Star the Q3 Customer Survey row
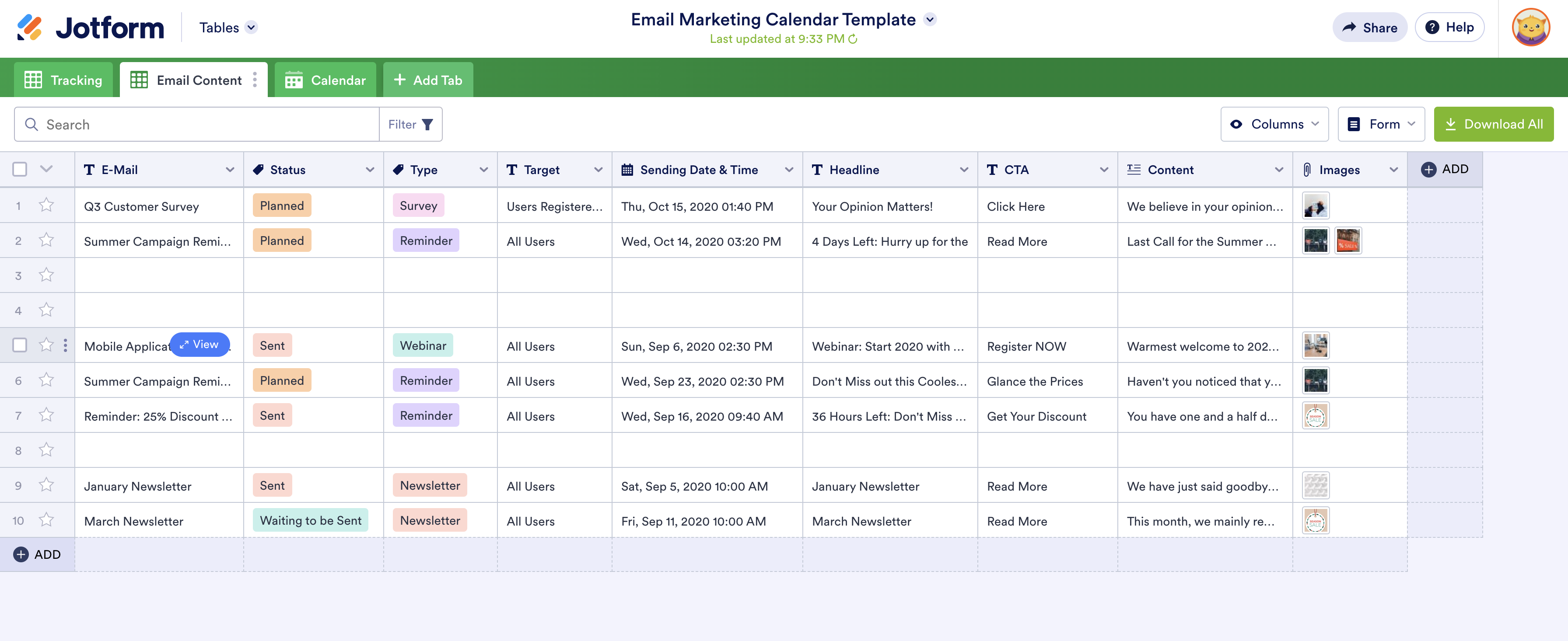The image size is (1568, 641). click(46, 206)
